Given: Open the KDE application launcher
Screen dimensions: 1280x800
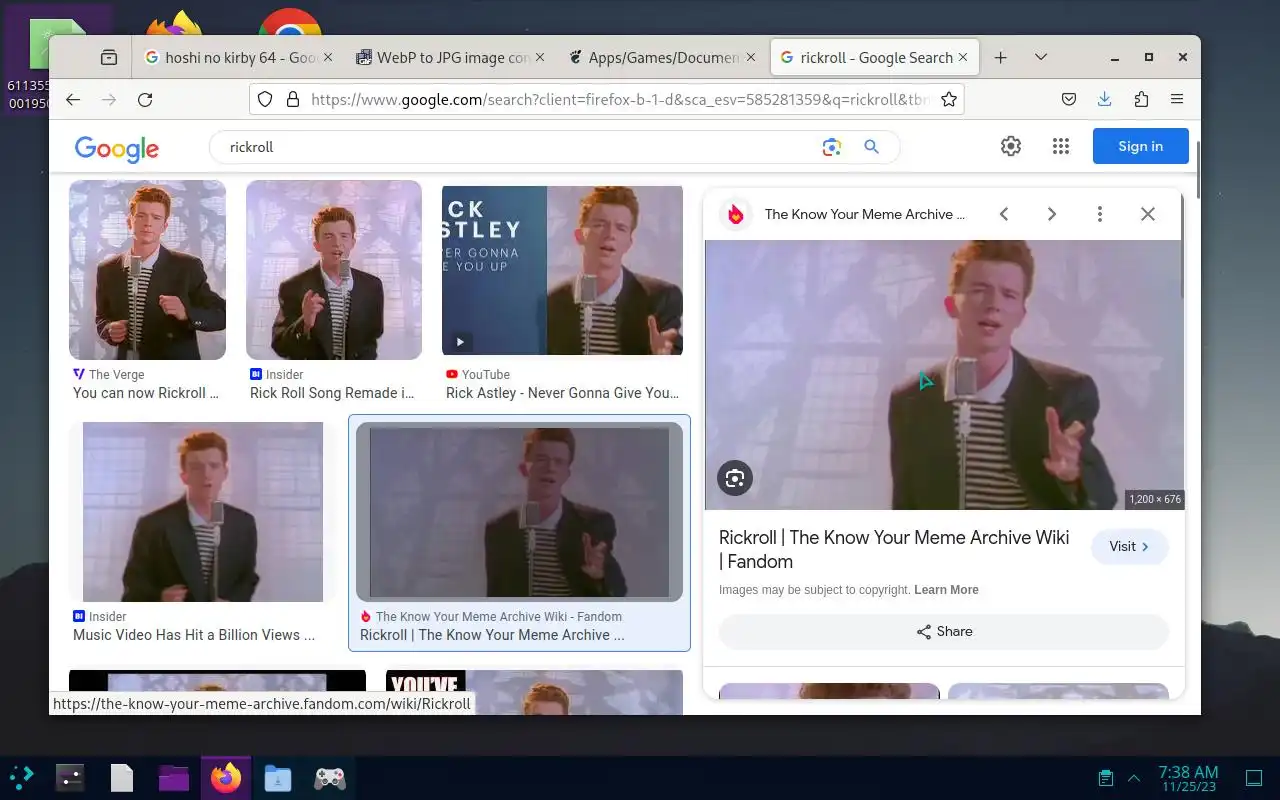Looking at the screenshot, I should coord(21,777).
